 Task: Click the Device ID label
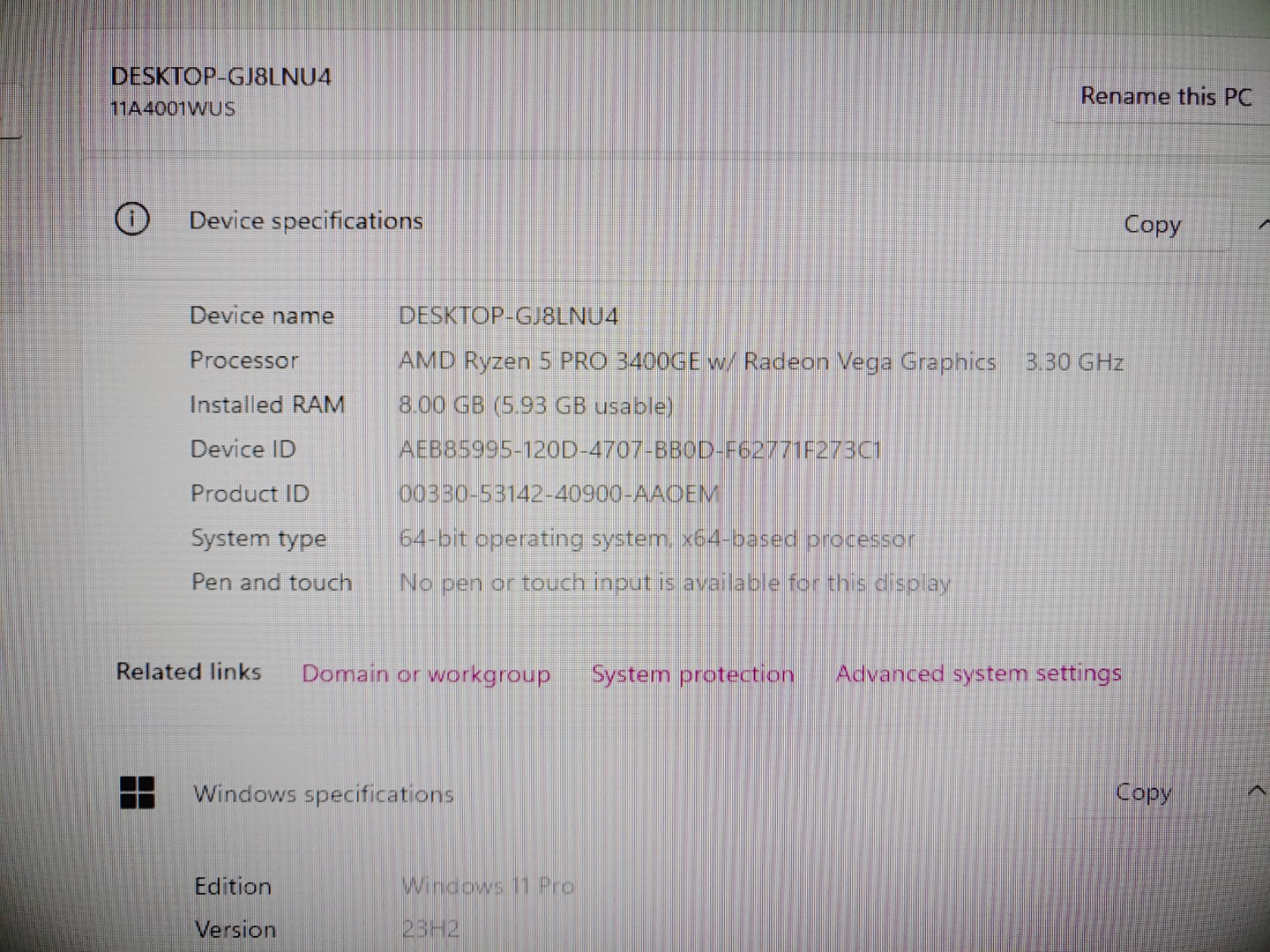click(243, 449)
